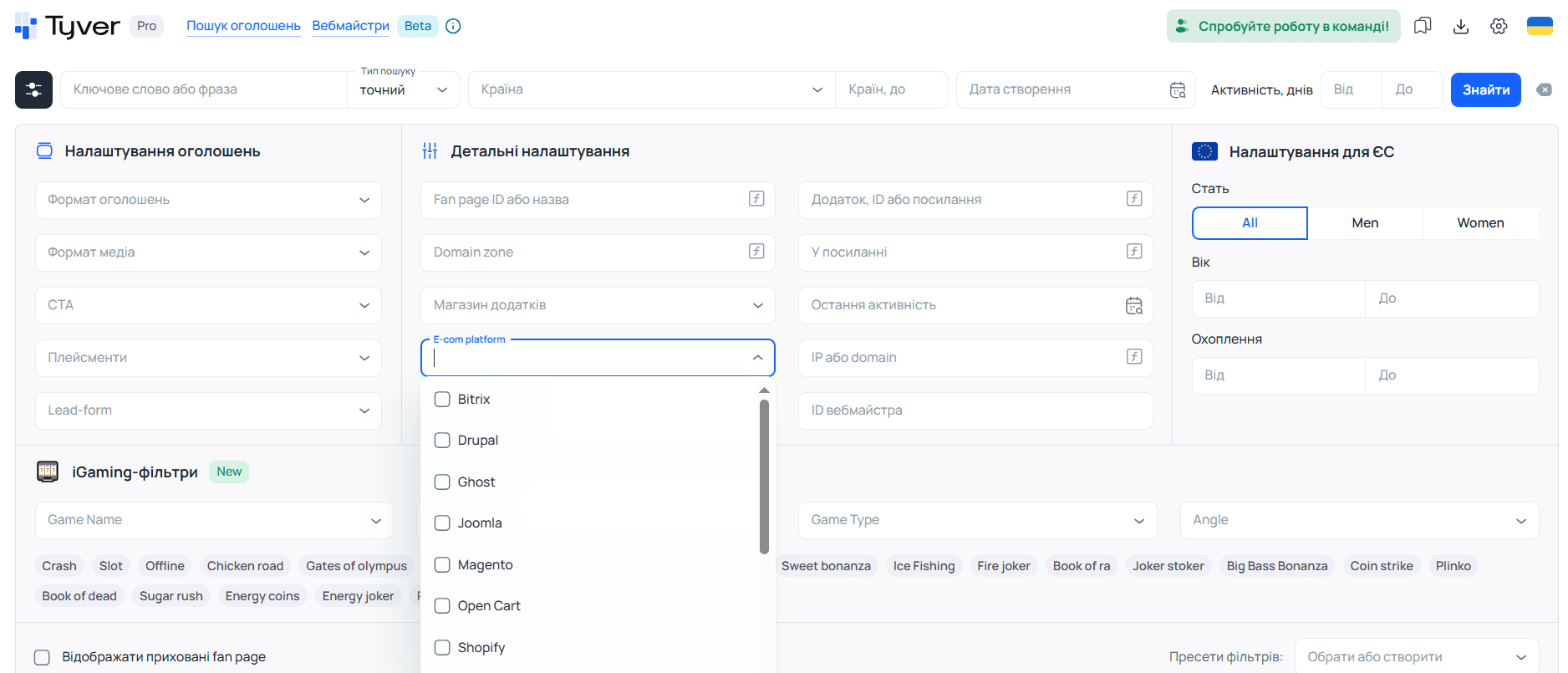Enable Відображати приховані fan page checkbox
The image size is (1568, 673).
click(x=42, y=657)
